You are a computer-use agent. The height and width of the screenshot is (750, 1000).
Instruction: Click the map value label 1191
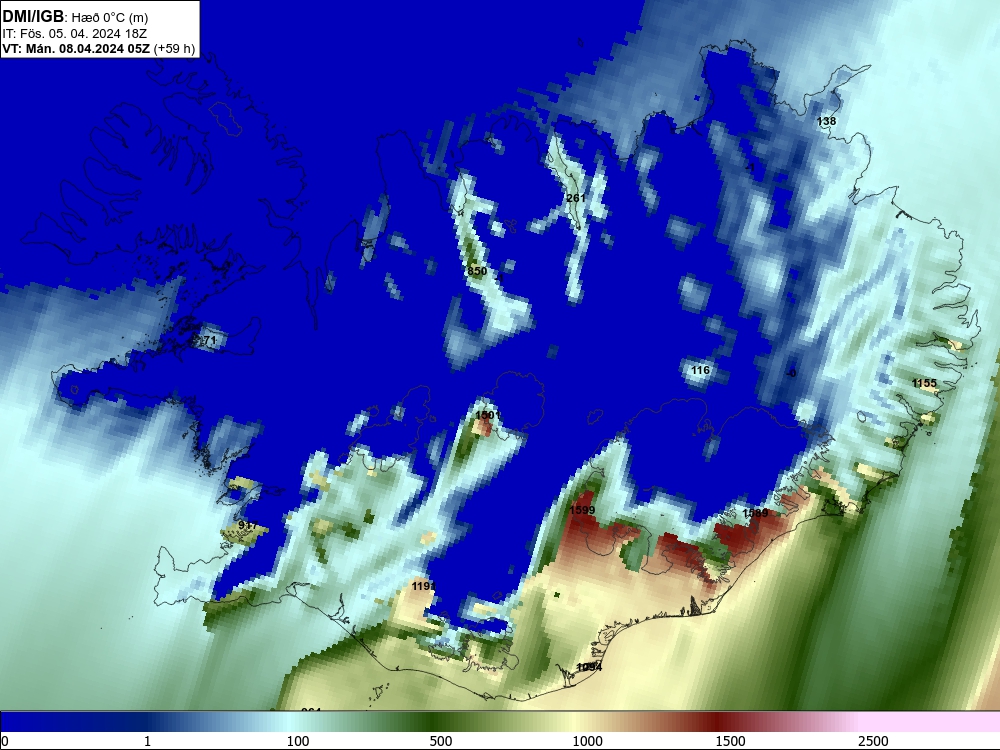point(423,586)
